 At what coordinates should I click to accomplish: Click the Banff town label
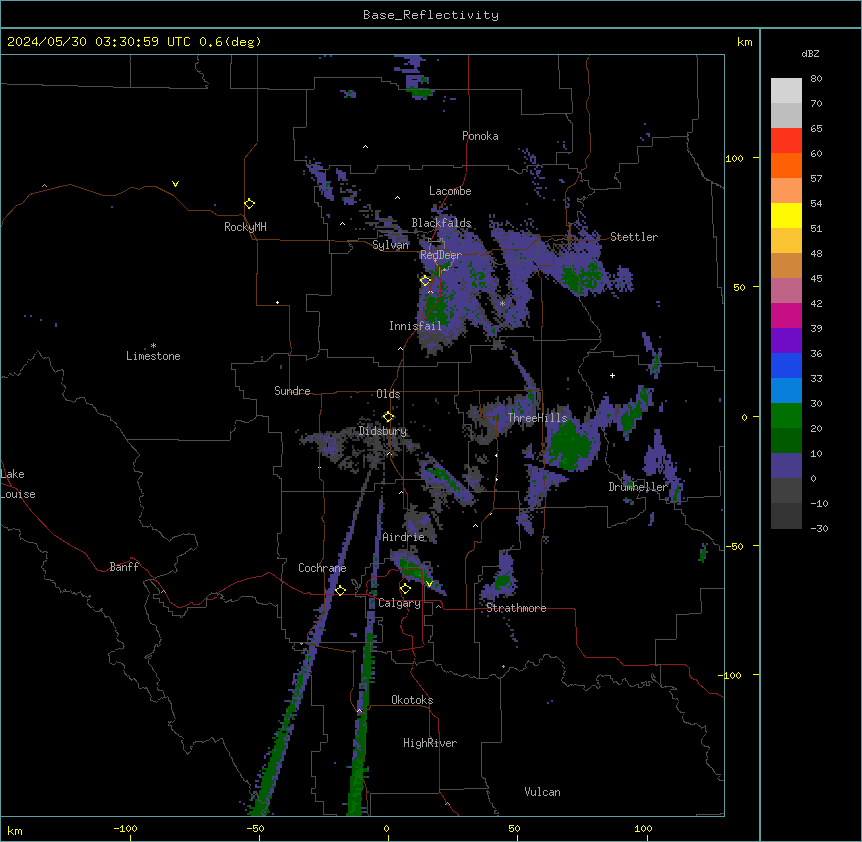tap(124, 567)
